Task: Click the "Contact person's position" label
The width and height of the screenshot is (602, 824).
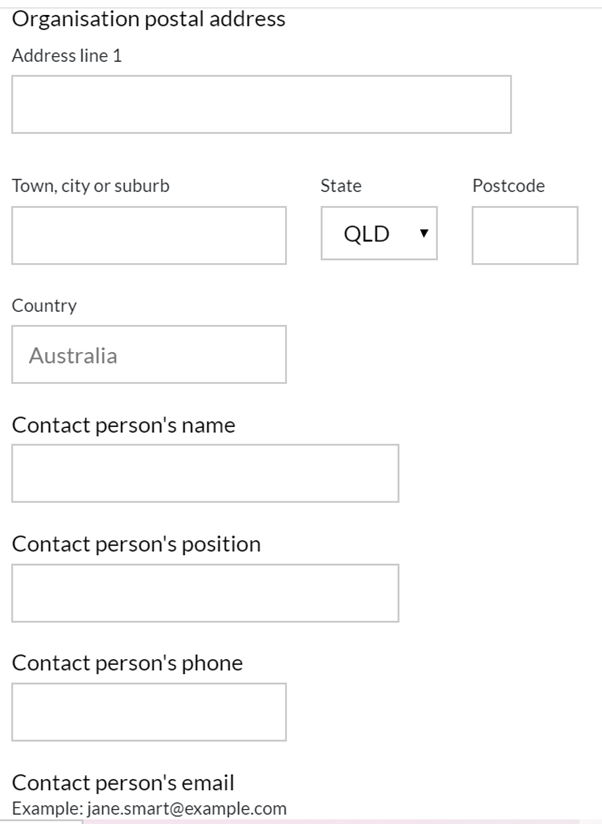Action: [x=136, y=544]
